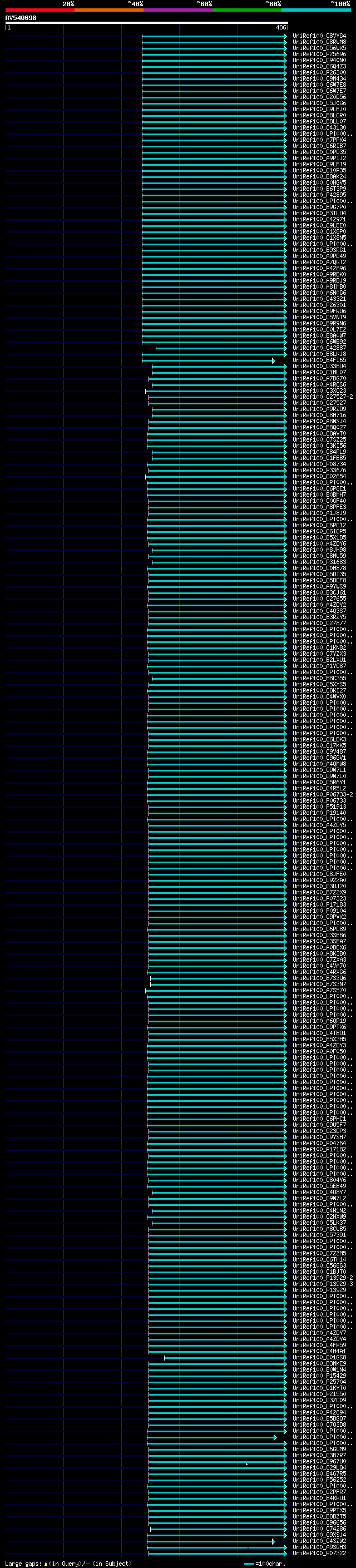The width and height of the screenshot is (356, 1568).
Task: Click the UniRef100_P31683 label
Action: coord(319,562)
